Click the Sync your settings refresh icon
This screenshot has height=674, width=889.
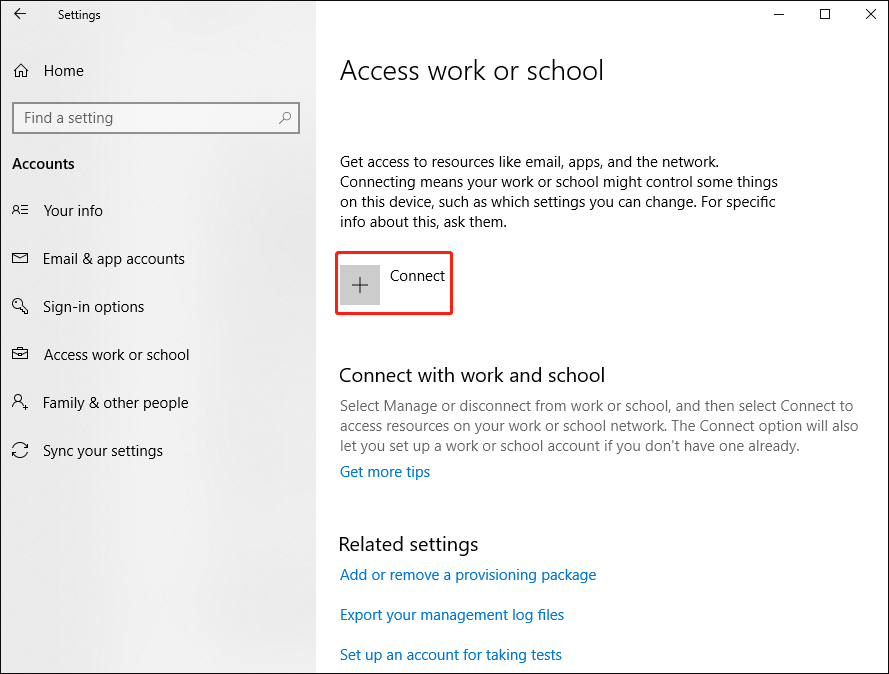tap(21, 451)
